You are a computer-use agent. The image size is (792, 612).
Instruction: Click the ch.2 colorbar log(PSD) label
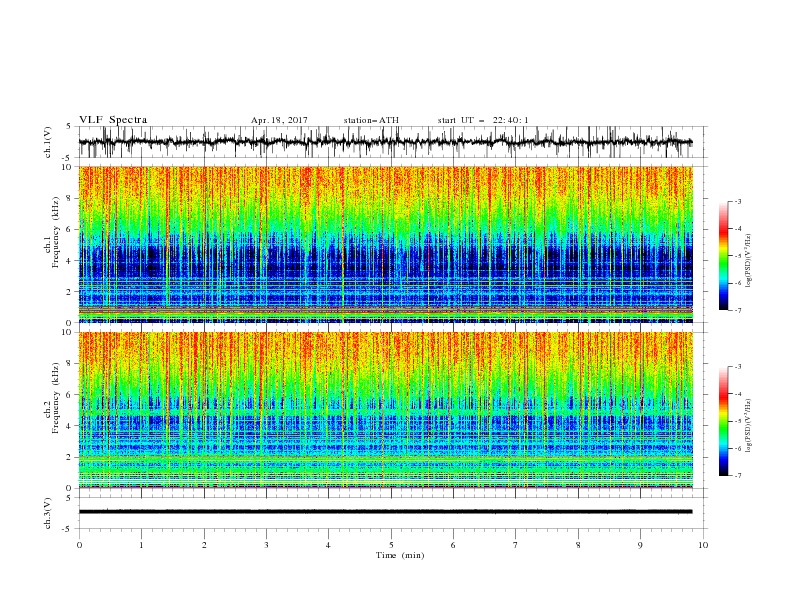pos(748,426)
